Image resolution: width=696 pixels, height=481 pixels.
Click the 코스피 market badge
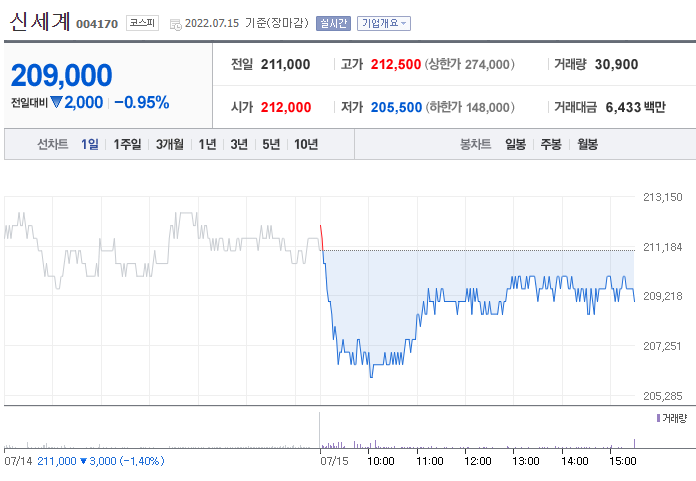coord(142,23)
